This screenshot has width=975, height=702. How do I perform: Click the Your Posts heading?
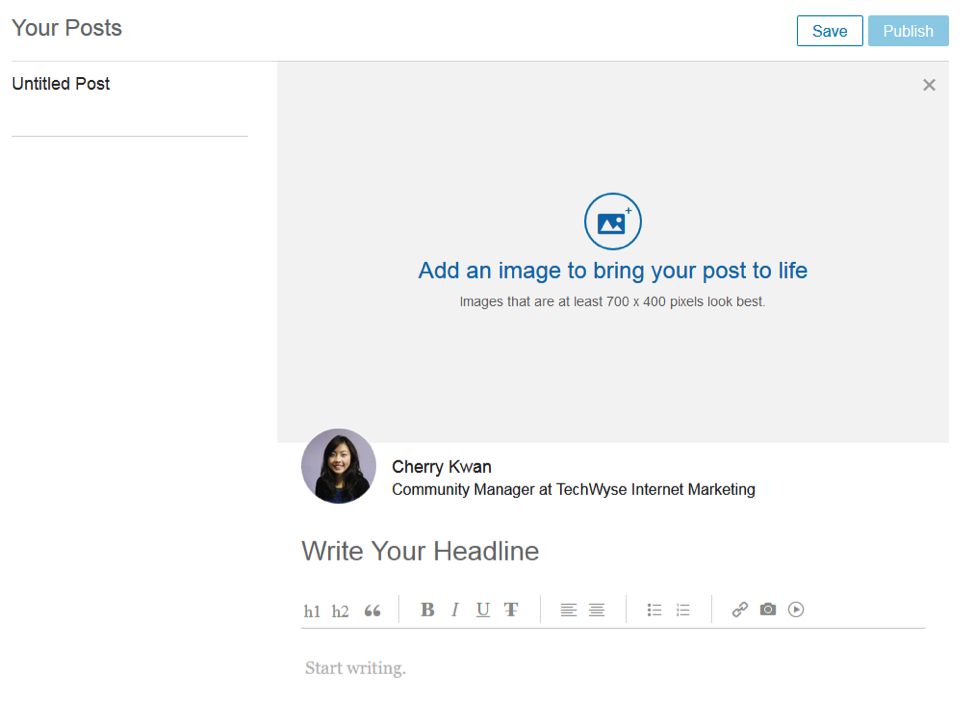(67, 28)
